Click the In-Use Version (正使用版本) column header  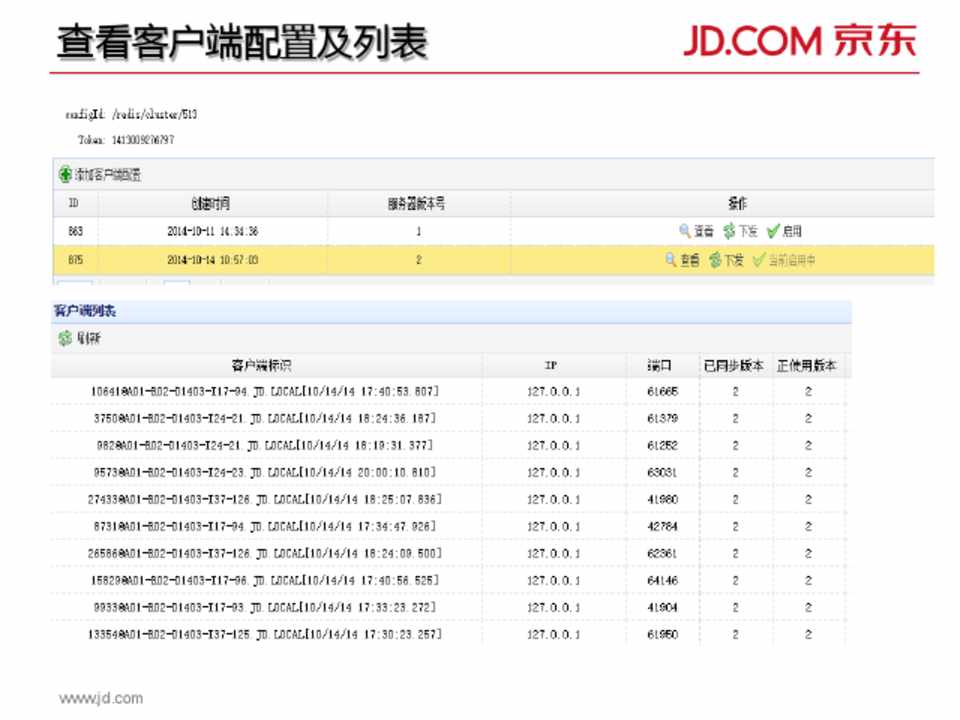(x=808, y=366)
